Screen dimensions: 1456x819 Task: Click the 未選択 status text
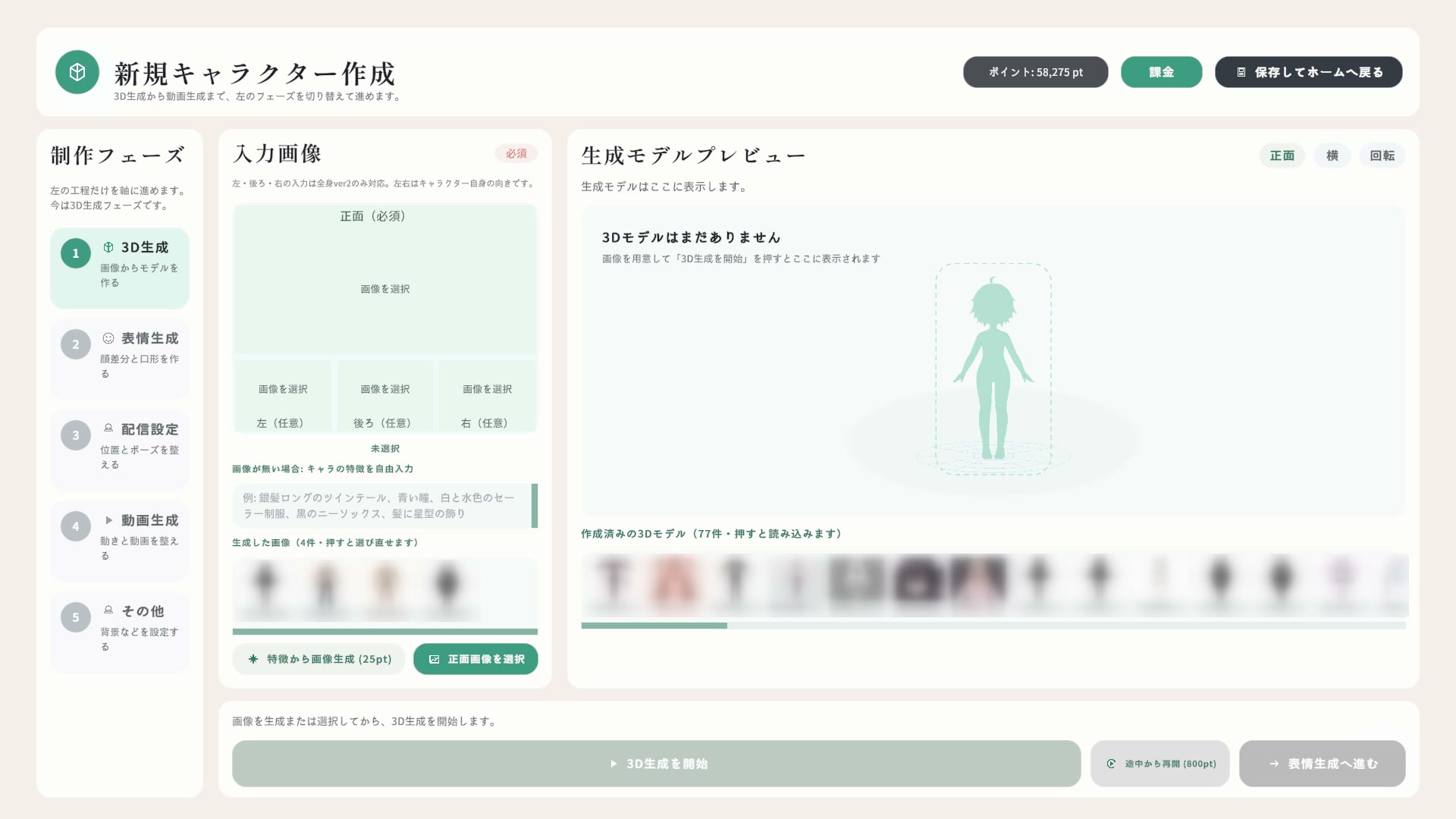(385, 449)
